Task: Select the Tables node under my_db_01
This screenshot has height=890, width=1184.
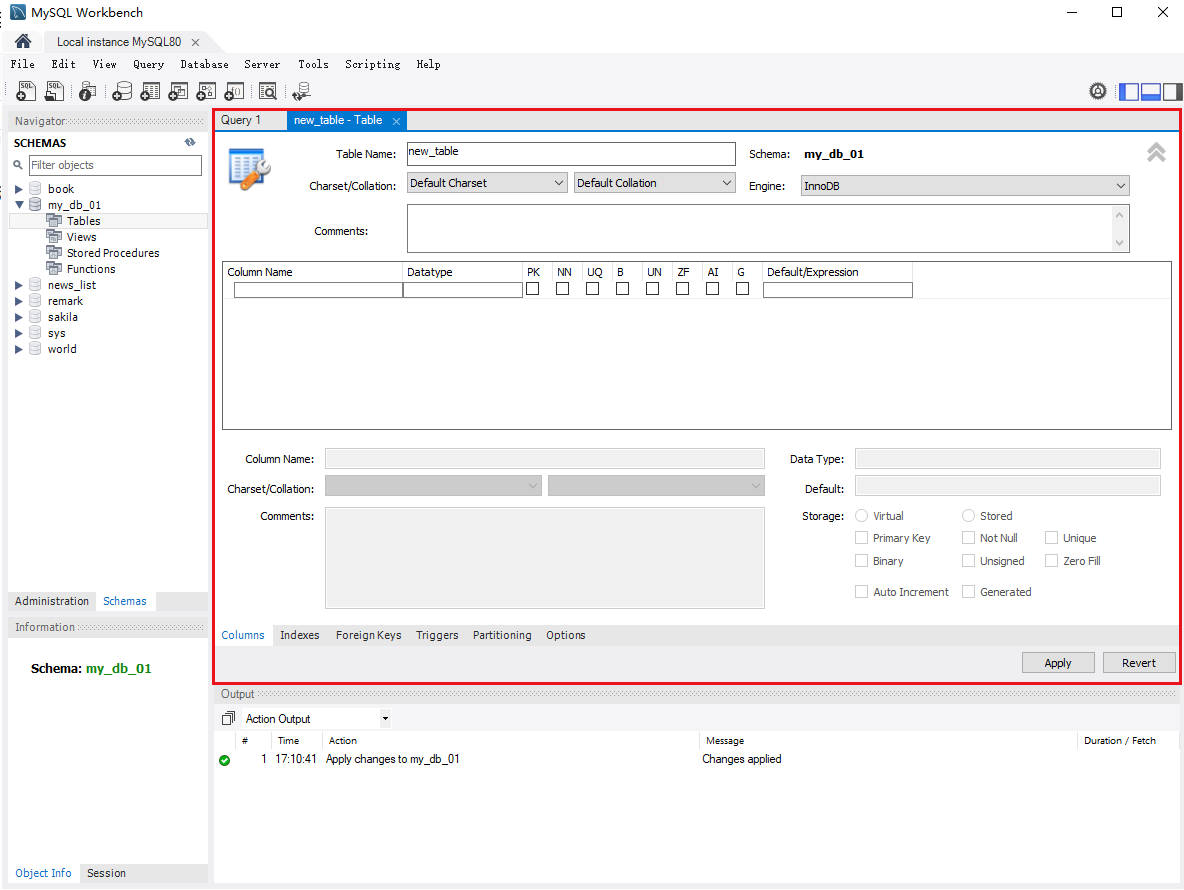Action: pos(83,221)
